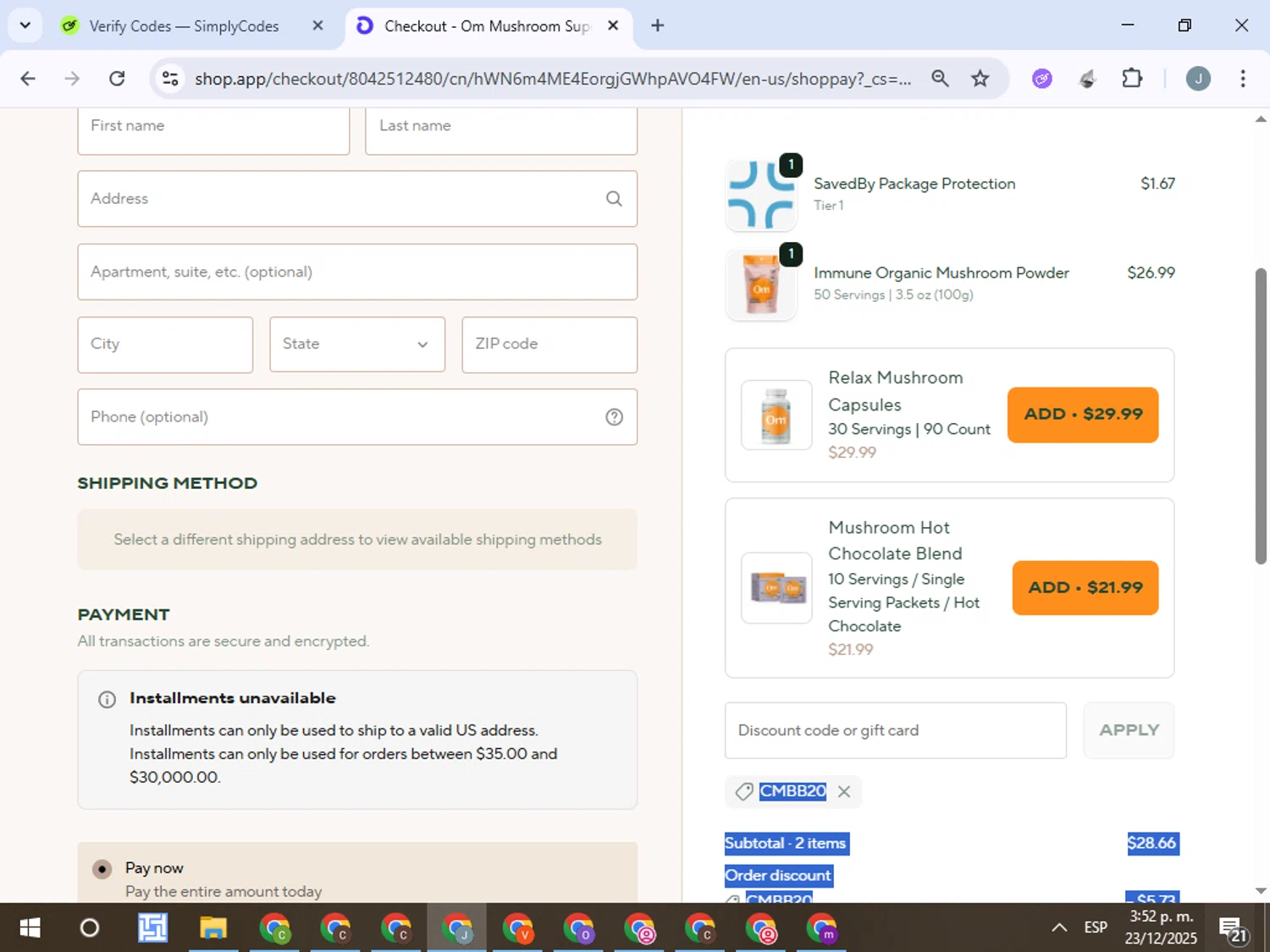Open site information icon in address bar
Screen dimensions: 1270x952
tap(170, 79)
